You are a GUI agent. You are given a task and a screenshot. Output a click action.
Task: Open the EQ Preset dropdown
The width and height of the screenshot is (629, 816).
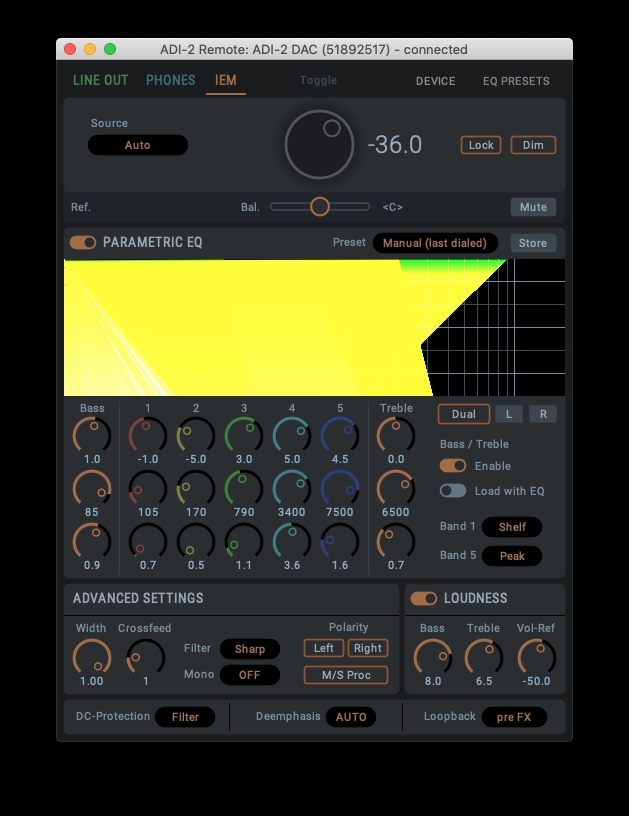(x=435, y=243)
